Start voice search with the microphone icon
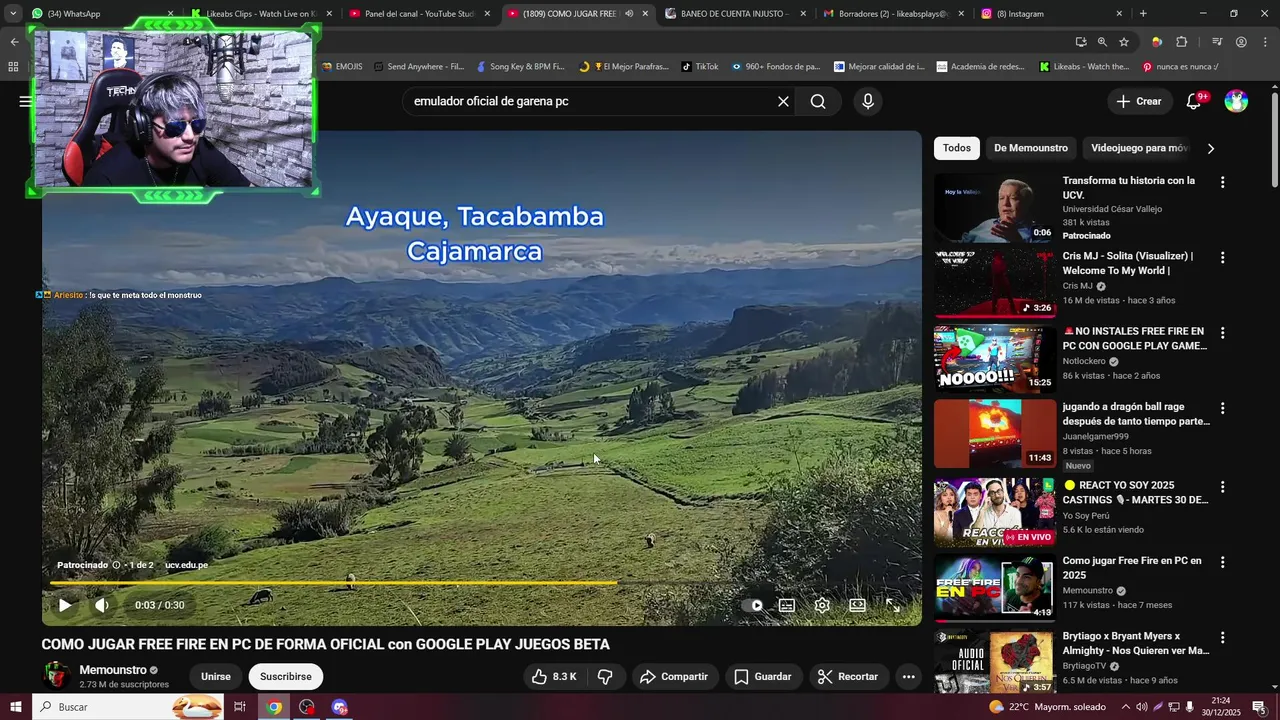Viewport: 1280px width, 720px height. coord(867,101)
